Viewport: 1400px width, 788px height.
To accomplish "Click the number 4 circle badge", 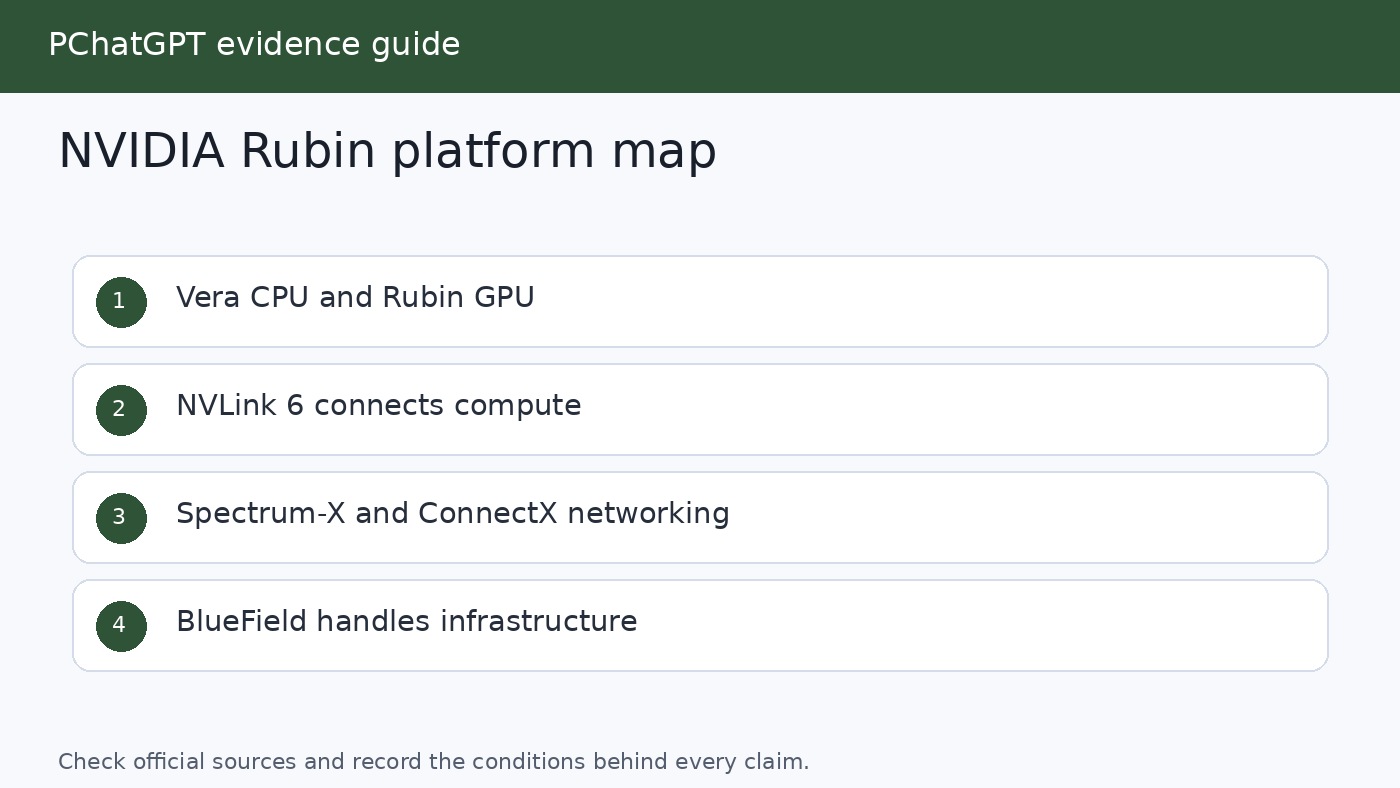I will (x=121, y=626).
